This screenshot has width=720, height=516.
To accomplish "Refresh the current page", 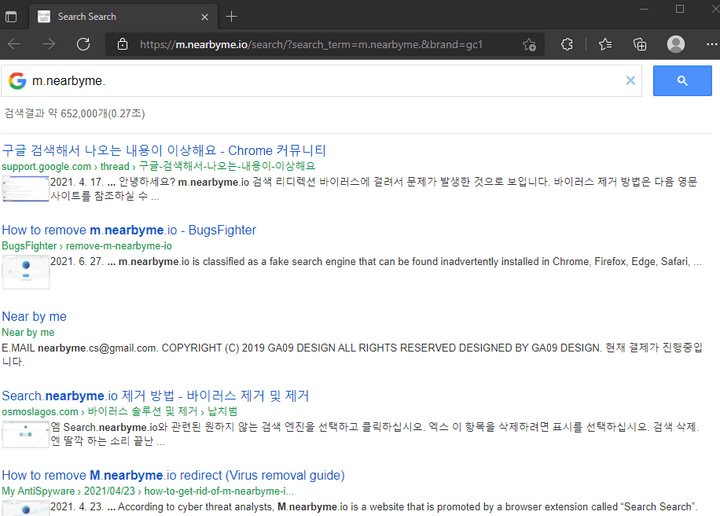I will [x=83, y=45].
